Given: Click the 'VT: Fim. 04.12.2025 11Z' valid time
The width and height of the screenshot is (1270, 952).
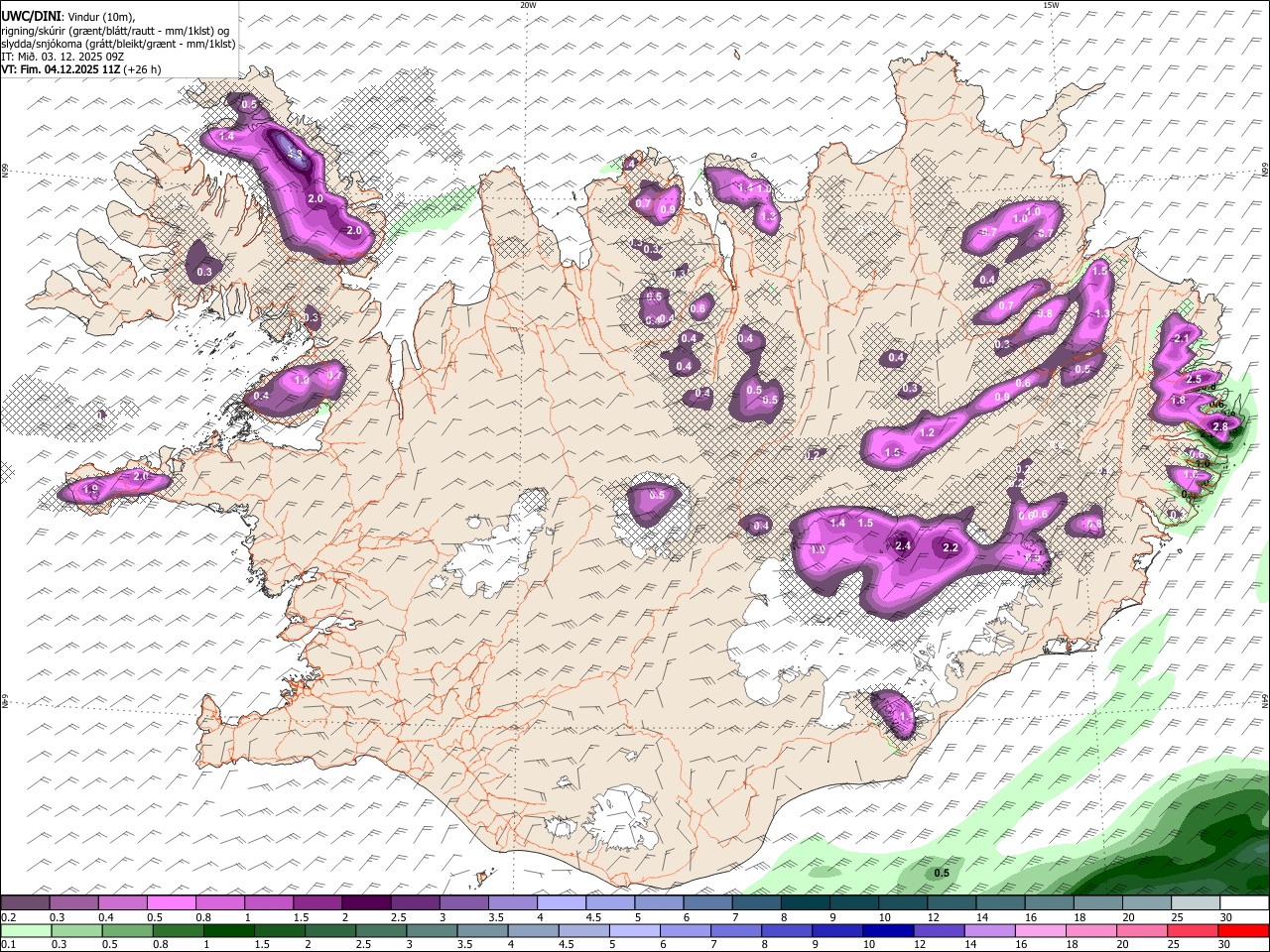Looking at the screenshot, I should click(x=61, y=69).
